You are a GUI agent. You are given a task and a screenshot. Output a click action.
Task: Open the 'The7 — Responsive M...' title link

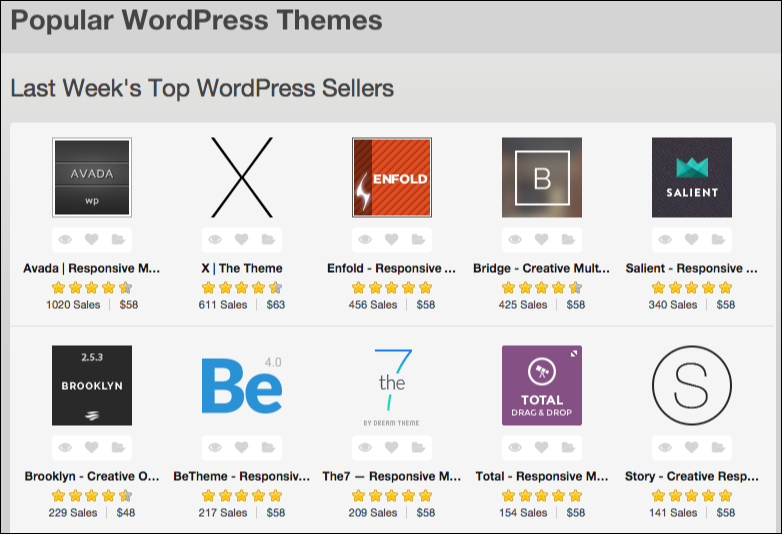pyautogui.click(x=391, y=476)
